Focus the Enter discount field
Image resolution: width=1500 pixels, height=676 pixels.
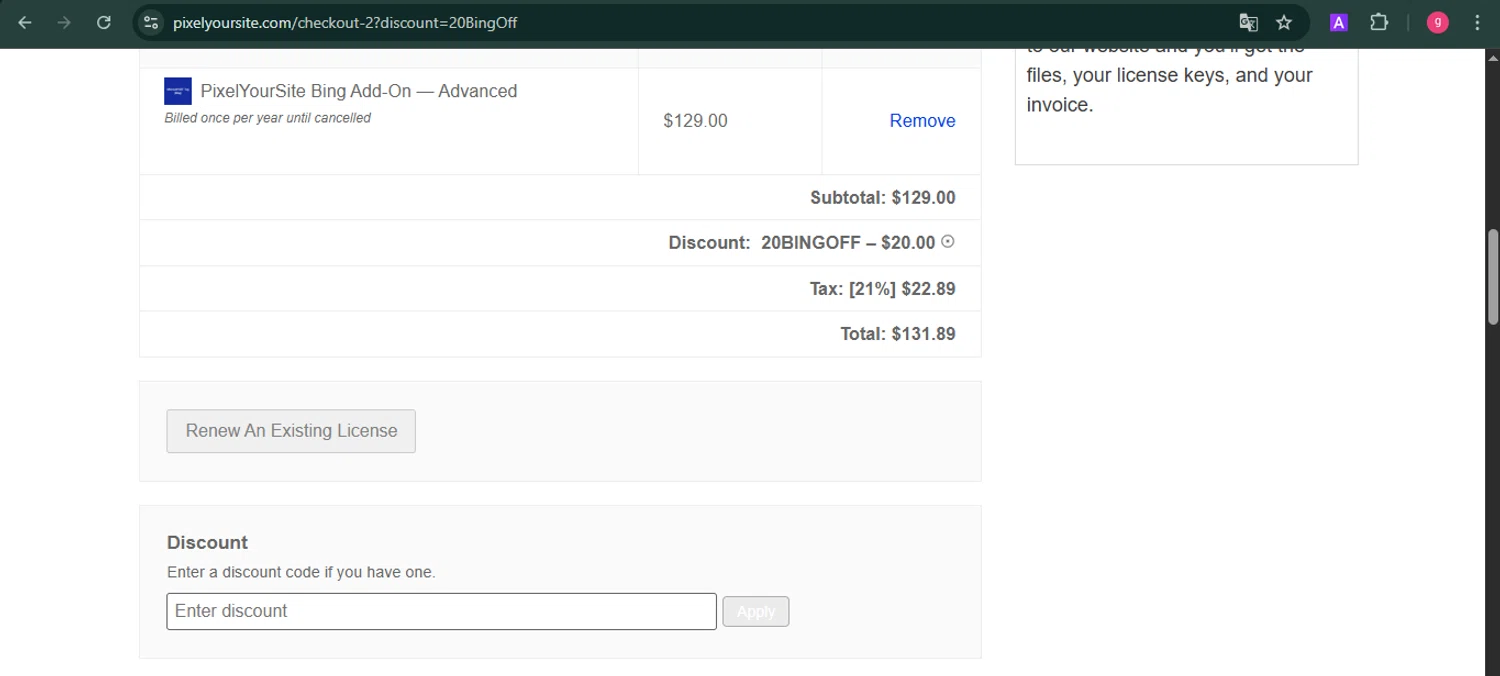pyautogui.click(x=441, y=611)
